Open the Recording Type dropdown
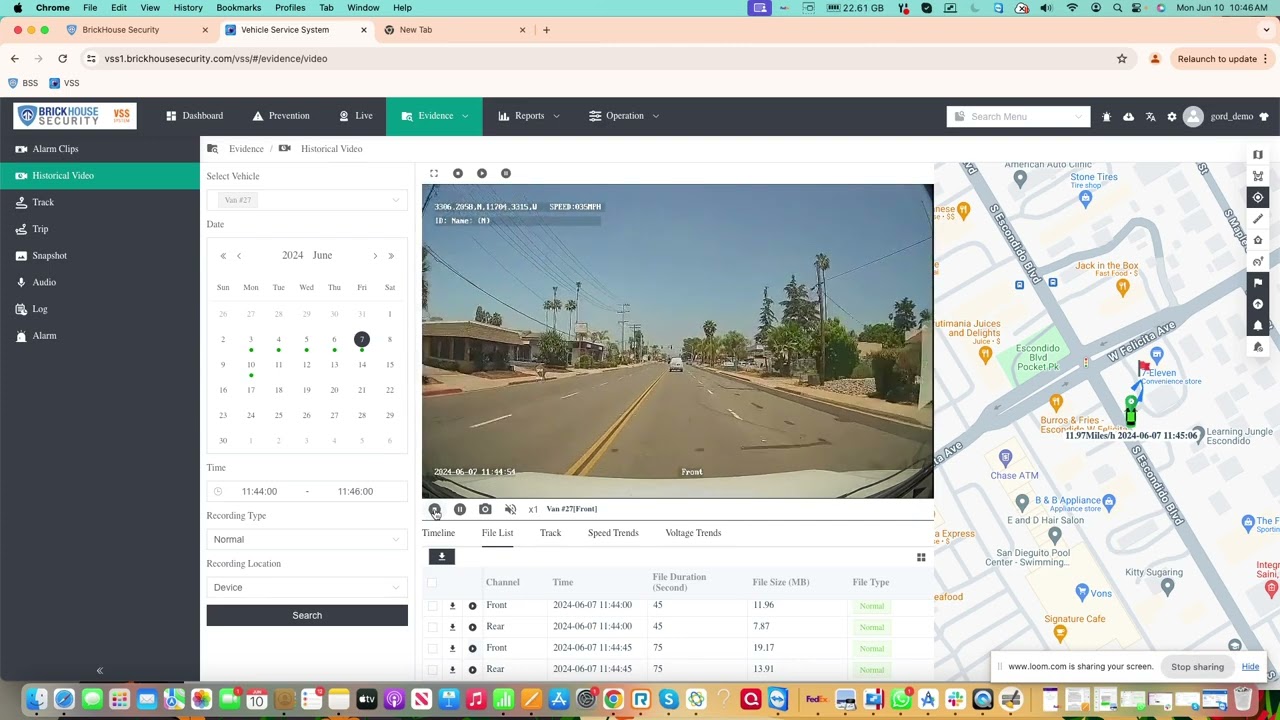This screenshot has width=1280, height=720. [307, 539]
